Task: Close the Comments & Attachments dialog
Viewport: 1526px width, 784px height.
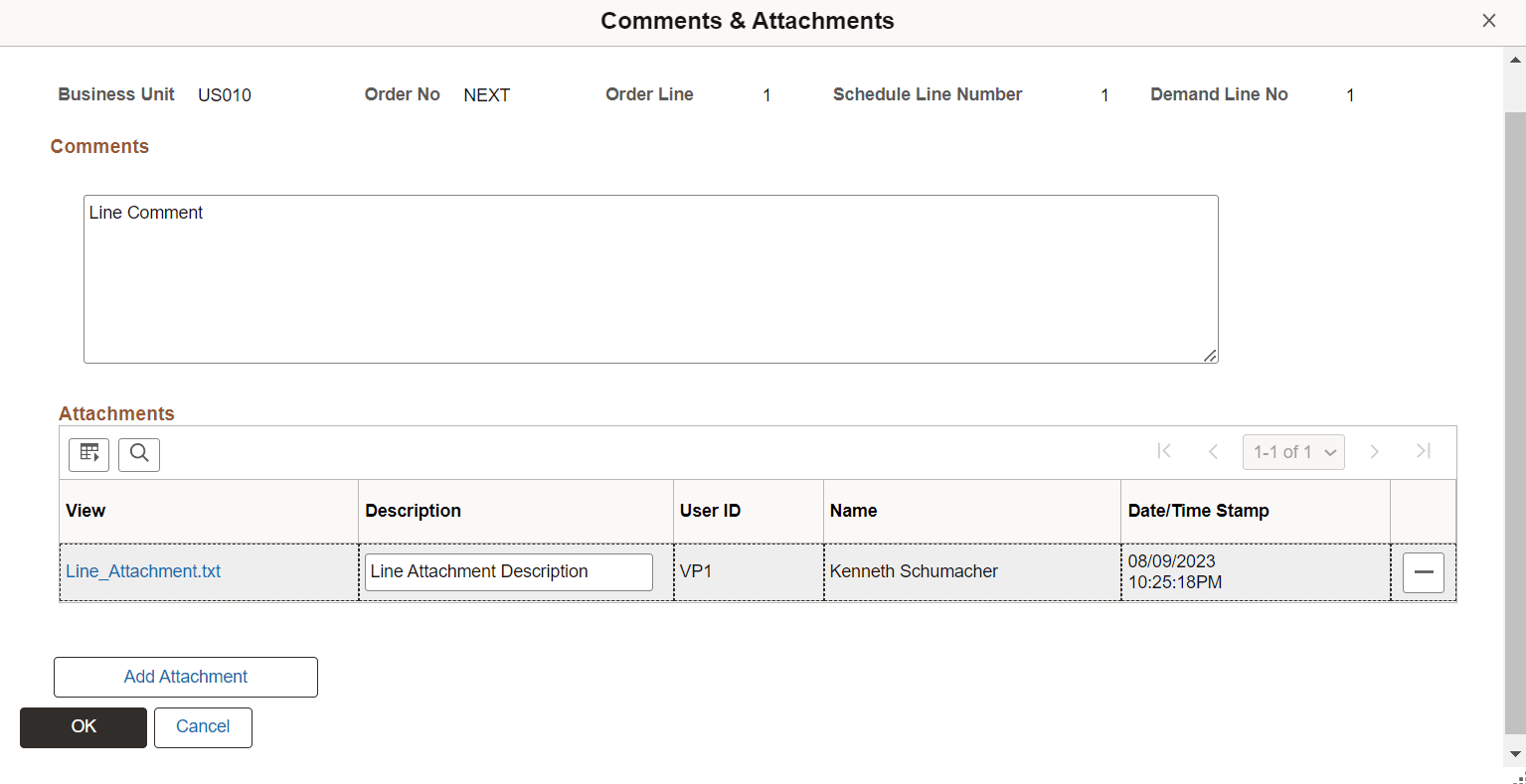Action: pos(1488,20)
